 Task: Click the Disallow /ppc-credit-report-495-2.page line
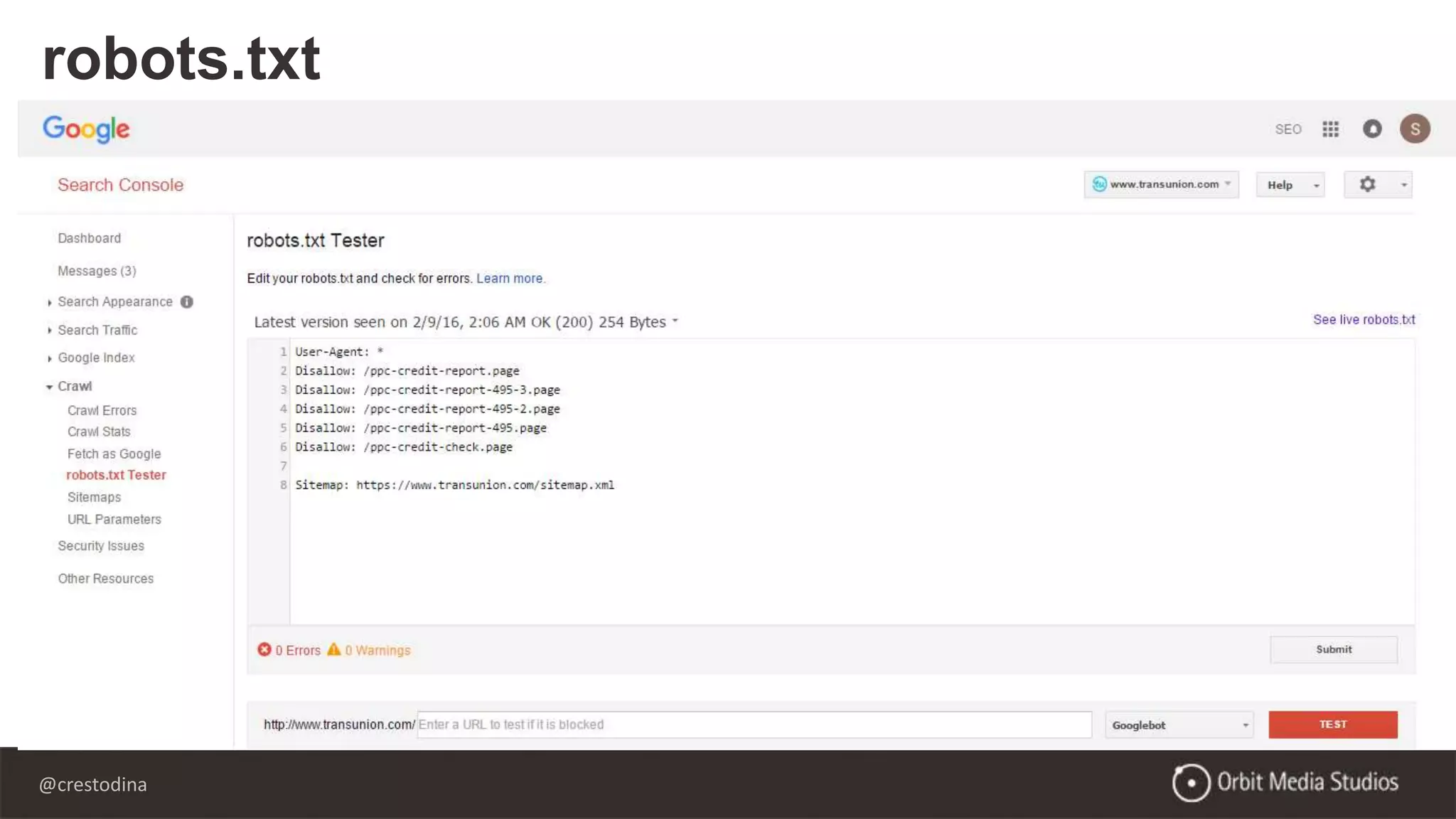click(x=427, y=409)
